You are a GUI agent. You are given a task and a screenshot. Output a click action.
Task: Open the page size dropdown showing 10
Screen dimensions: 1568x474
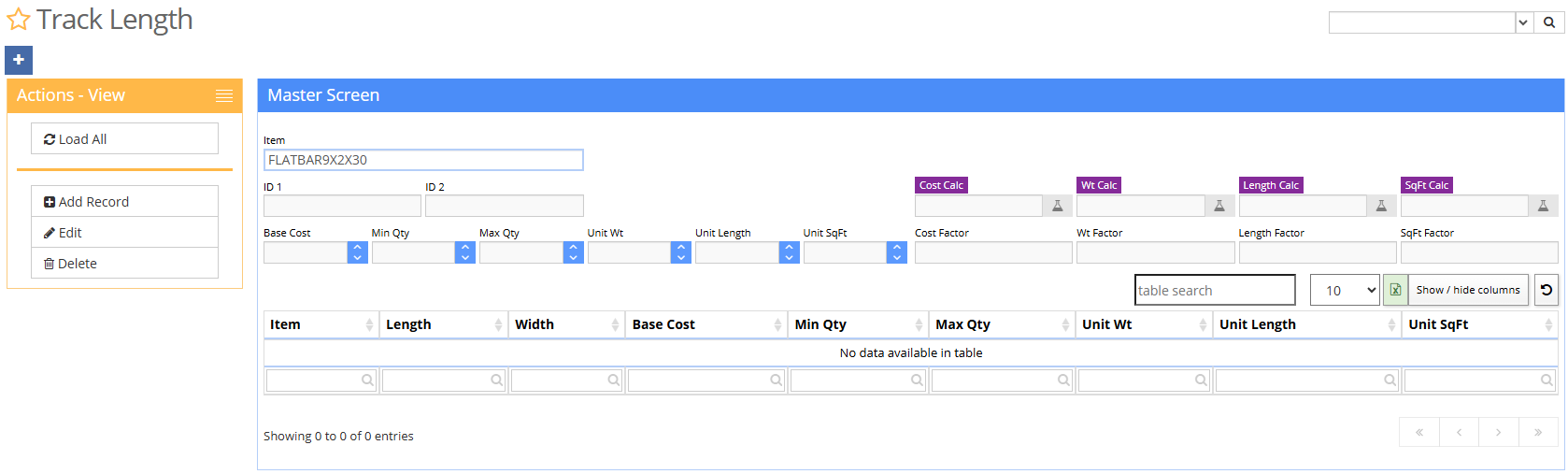coord(1345,290)
